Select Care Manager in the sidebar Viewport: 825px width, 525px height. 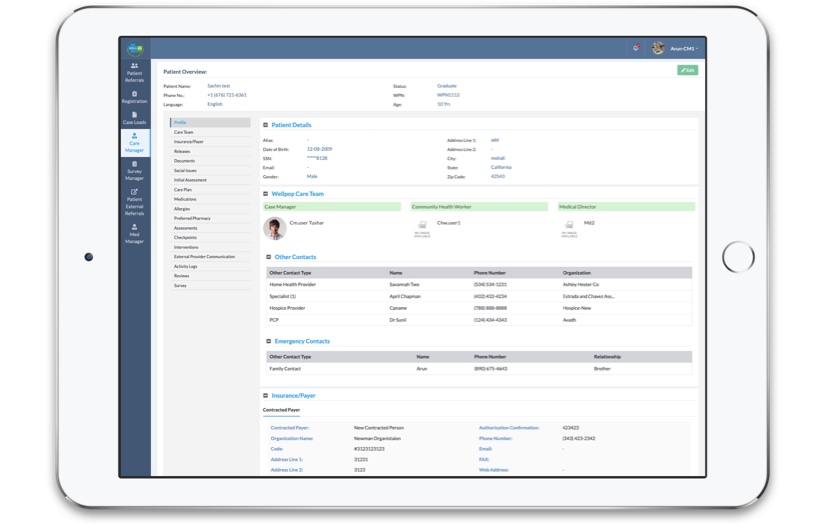135,143
